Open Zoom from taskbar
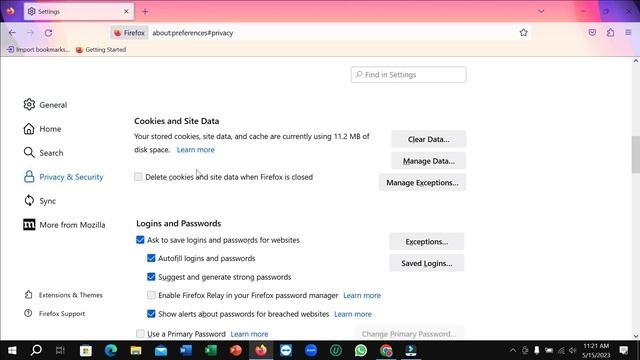The height and width of the screenshot is (360, 640). 311,350
